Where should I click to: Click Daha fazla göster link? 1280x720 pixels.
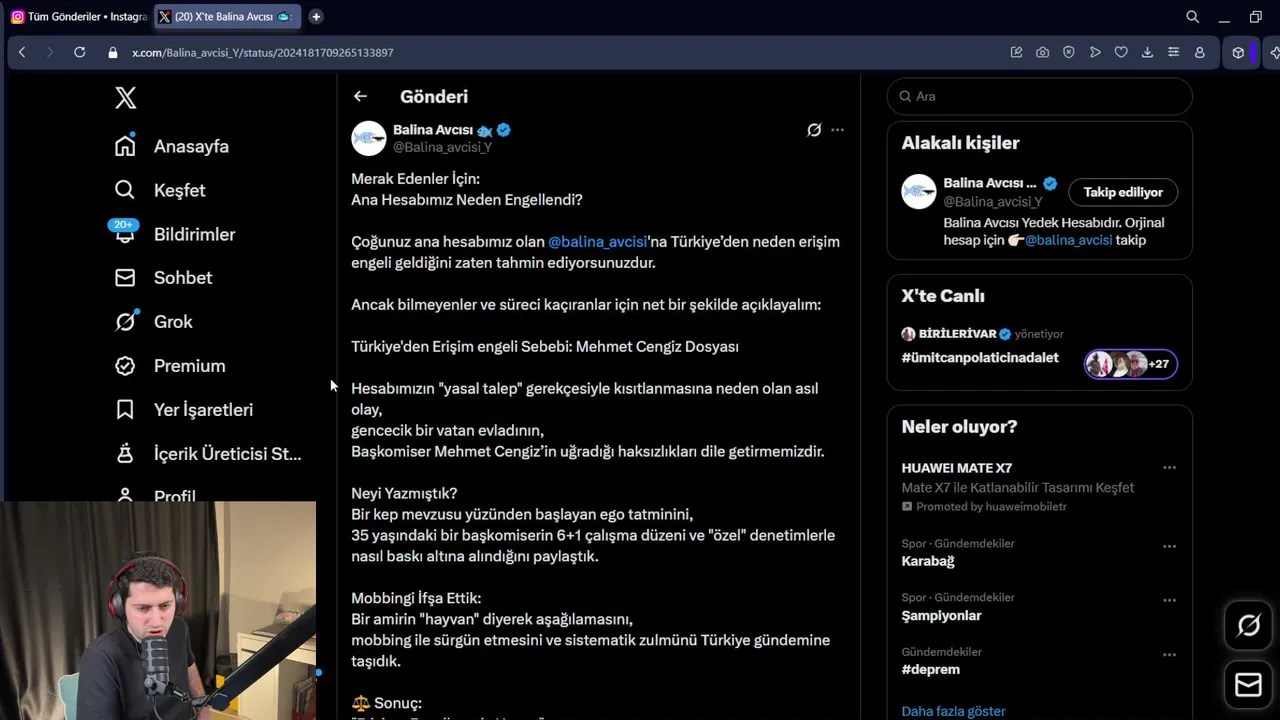click(x=953, y=711)
